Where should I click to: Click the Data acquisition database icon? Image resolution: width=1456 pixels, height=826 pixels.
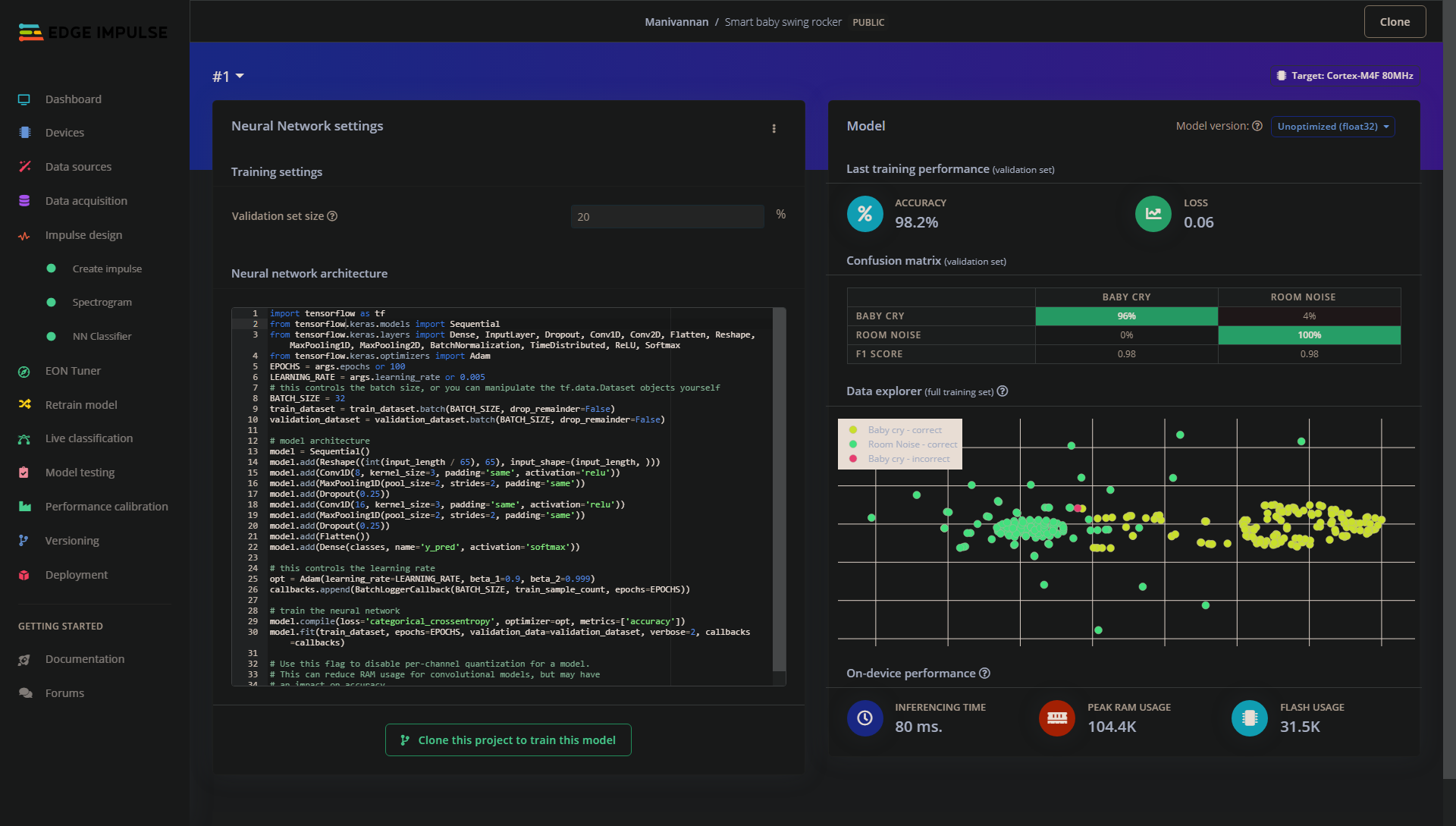pos(24,201)
